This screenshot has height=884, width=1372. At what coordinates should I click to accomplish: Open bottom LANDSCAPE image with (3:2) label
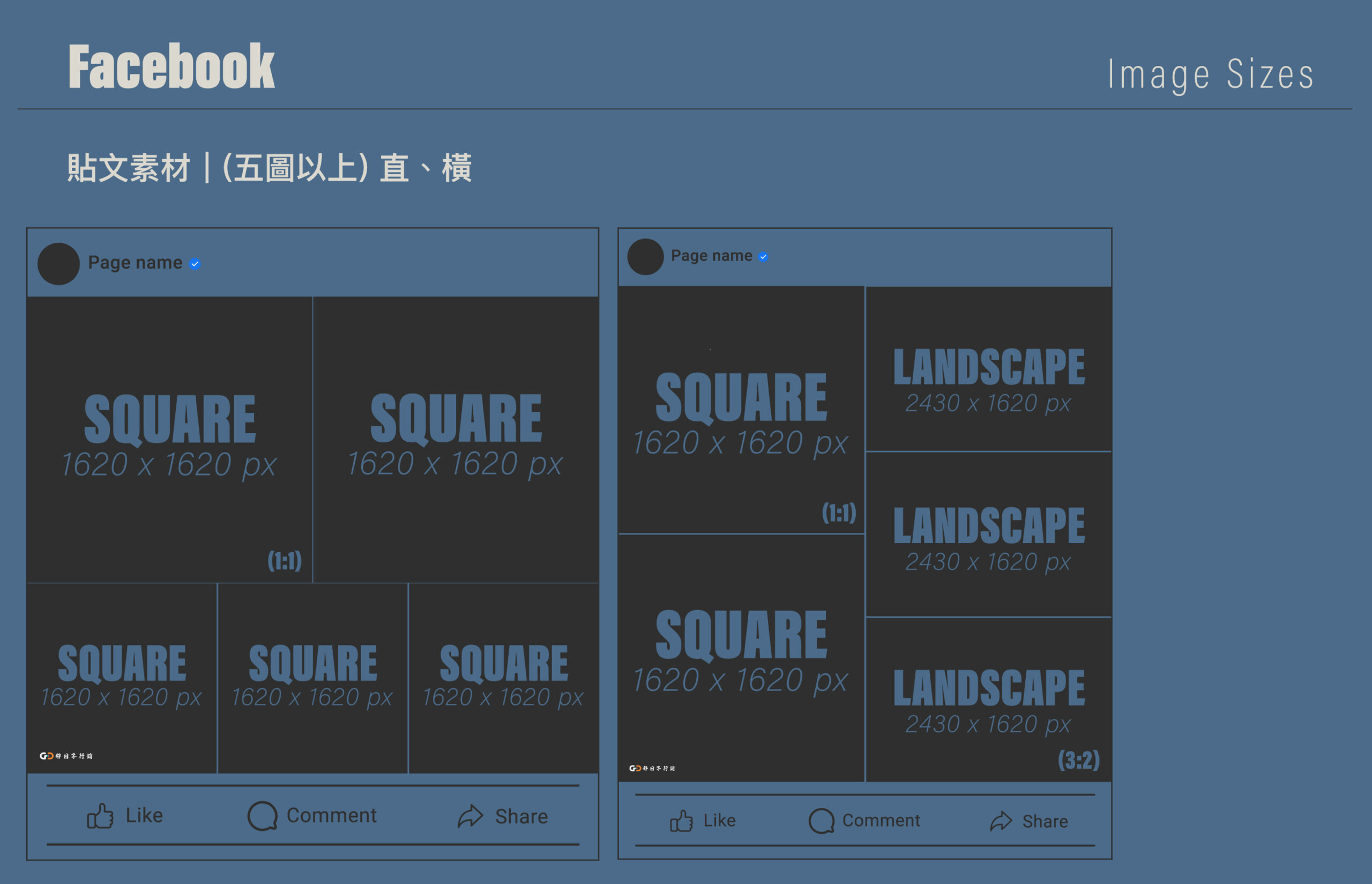coord(989,700)
